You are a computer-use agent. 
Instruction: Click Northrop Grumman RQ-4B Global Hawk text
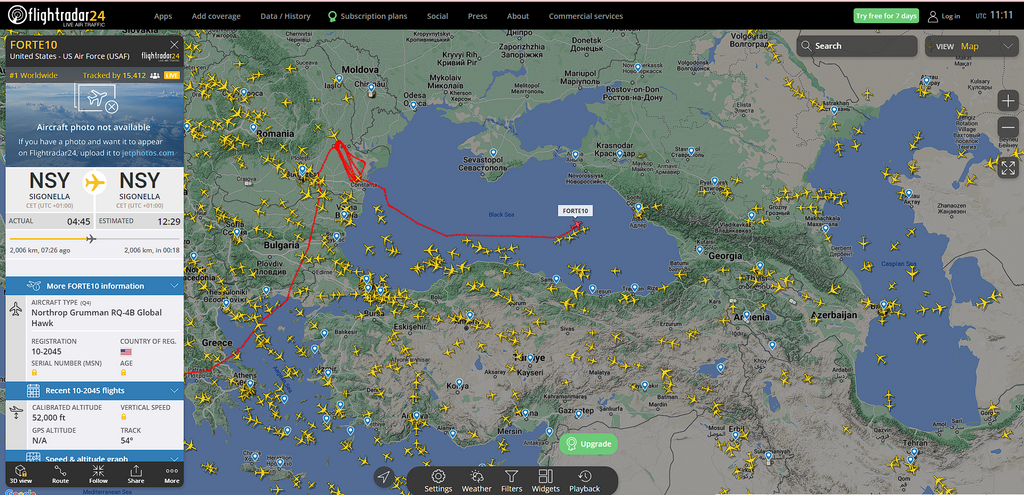pos(97,317)
